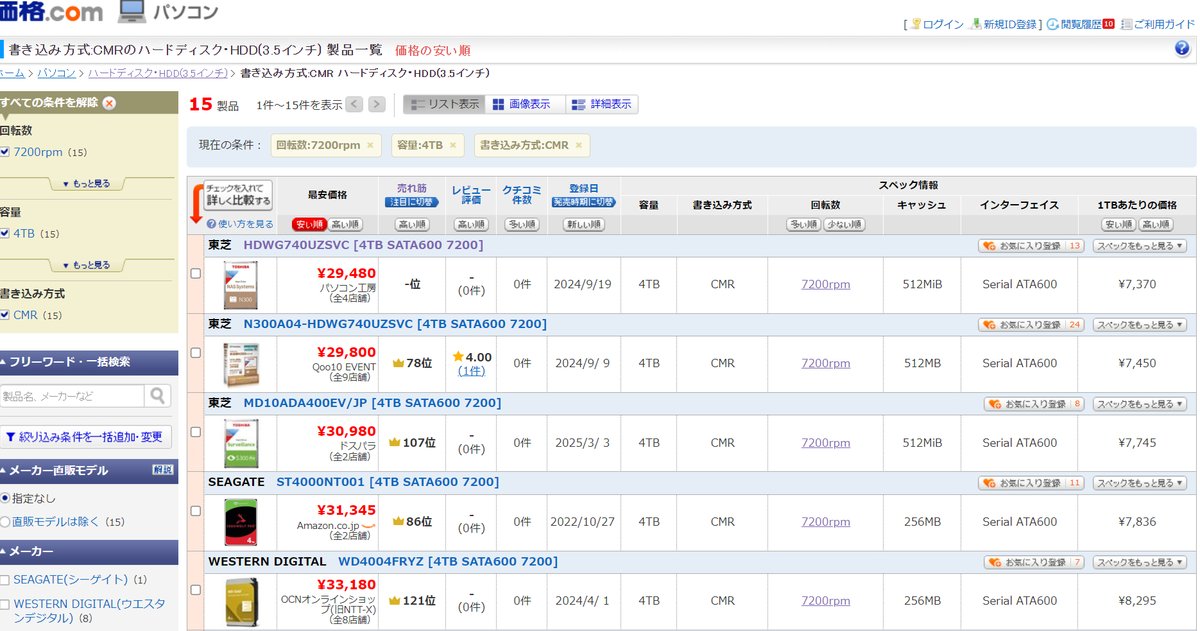Add MD10ADA400EV/JP to favorites
Viewport: 1200px width, 631px height.
1034,404
